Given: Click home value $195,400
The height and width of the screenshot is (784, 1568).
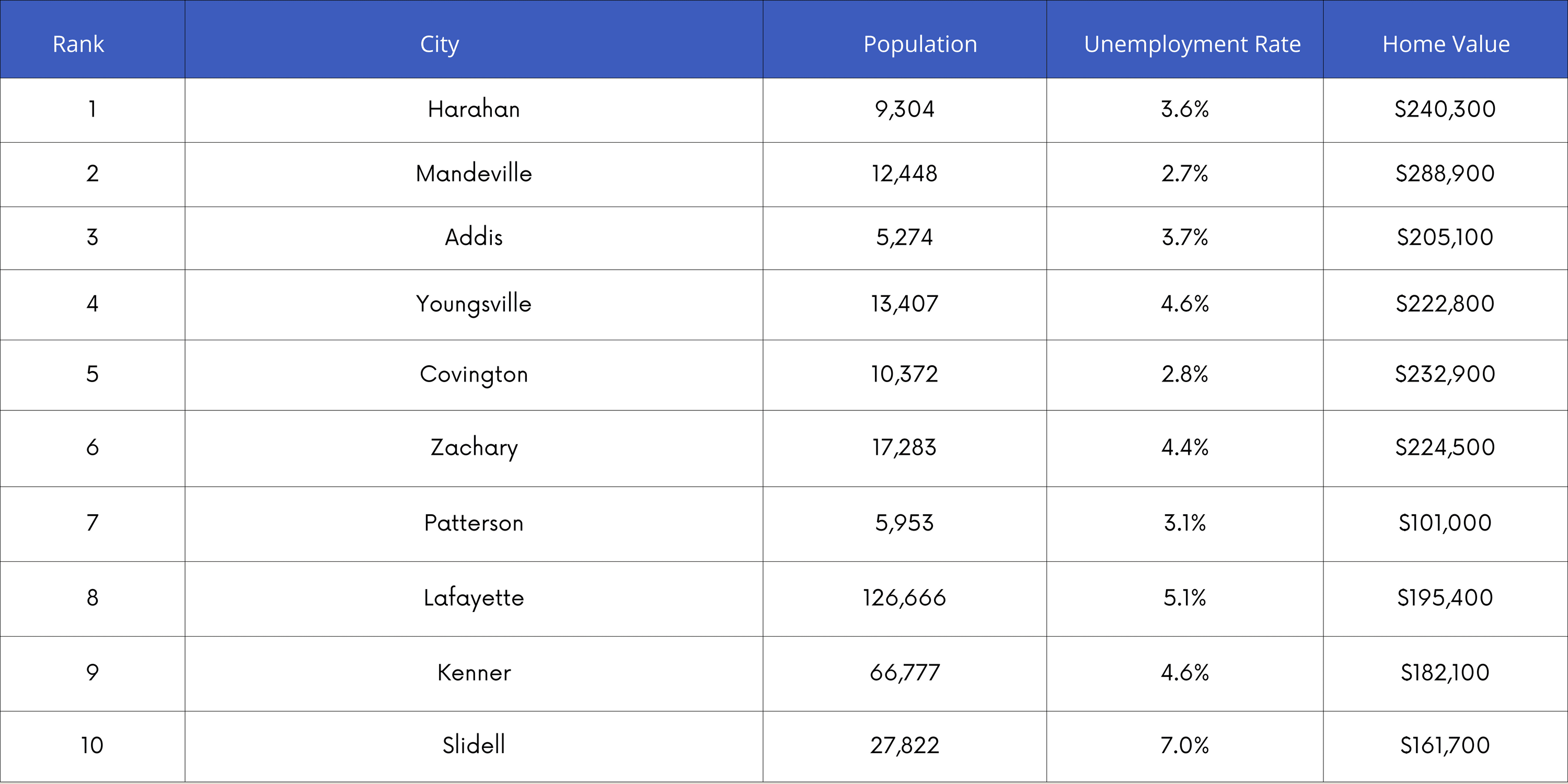Looking at the screenshot, I should (1445, 598).
